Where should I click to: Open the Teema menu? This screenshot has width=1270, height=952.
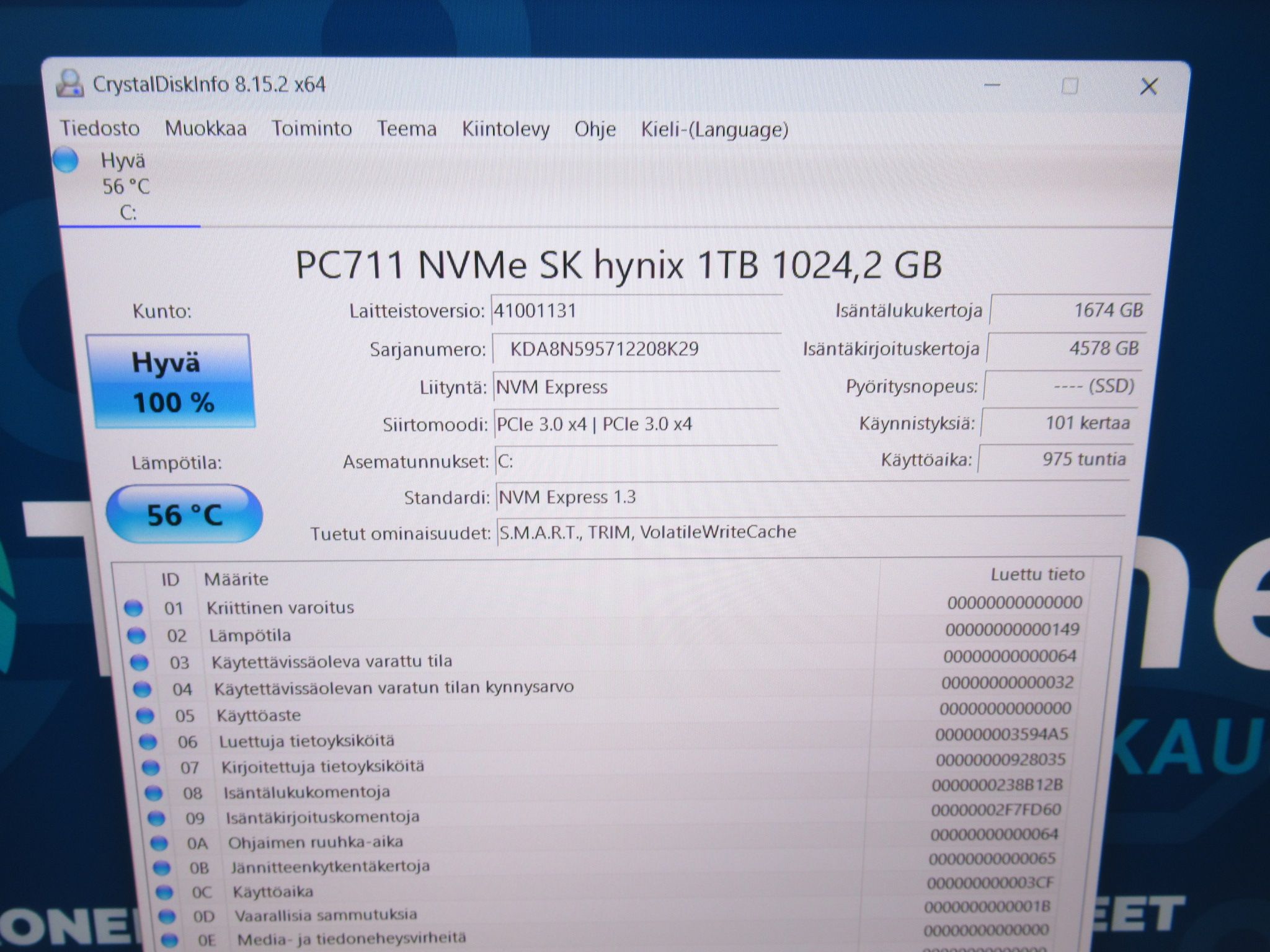coord(407,129)
